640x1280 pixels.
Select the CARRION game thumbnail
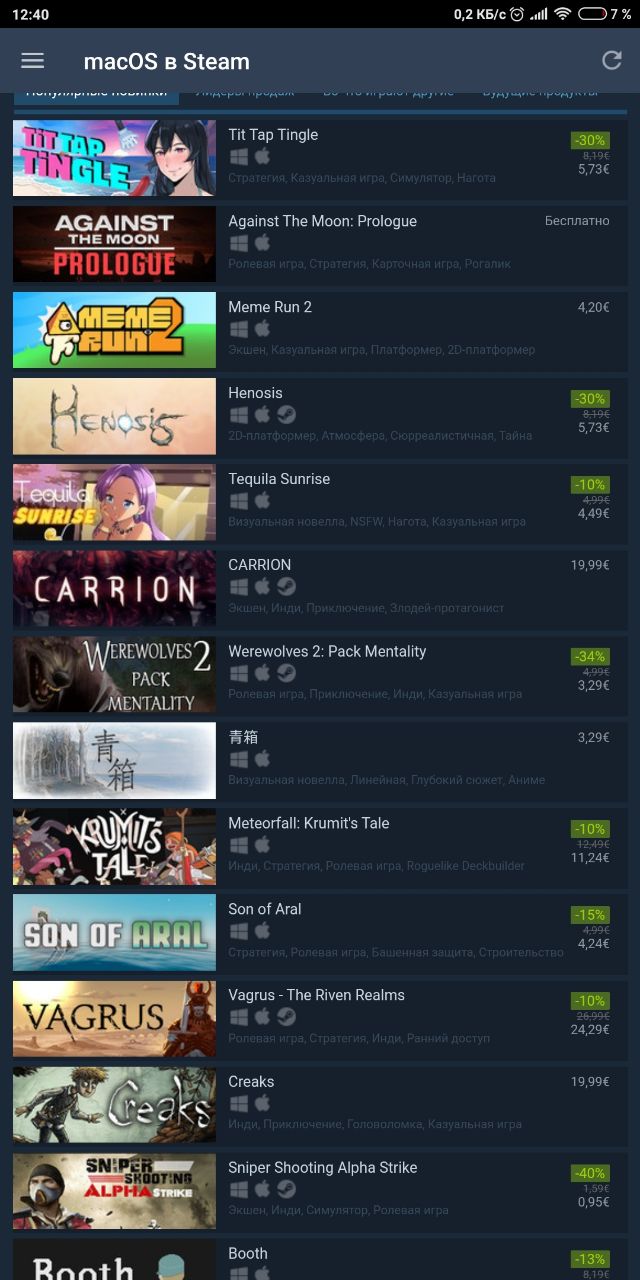(114, 589)
